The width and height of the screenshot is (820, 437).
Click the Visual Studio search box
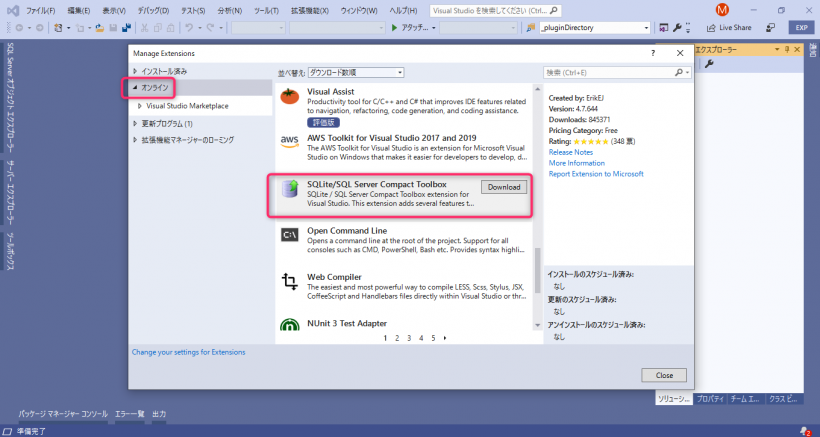point(495,10)
